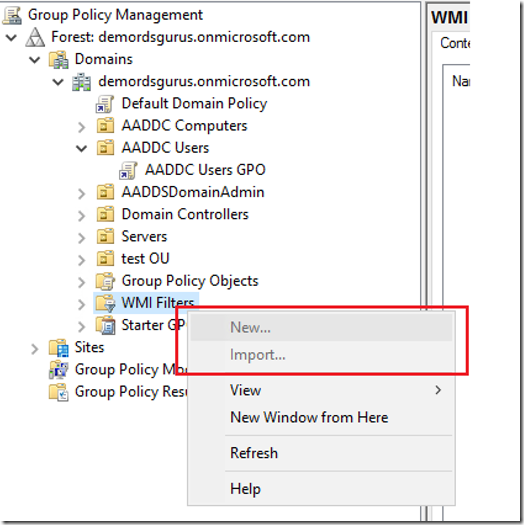
Task: Expand the AADDC Computers OU
Action: [81, 127]
